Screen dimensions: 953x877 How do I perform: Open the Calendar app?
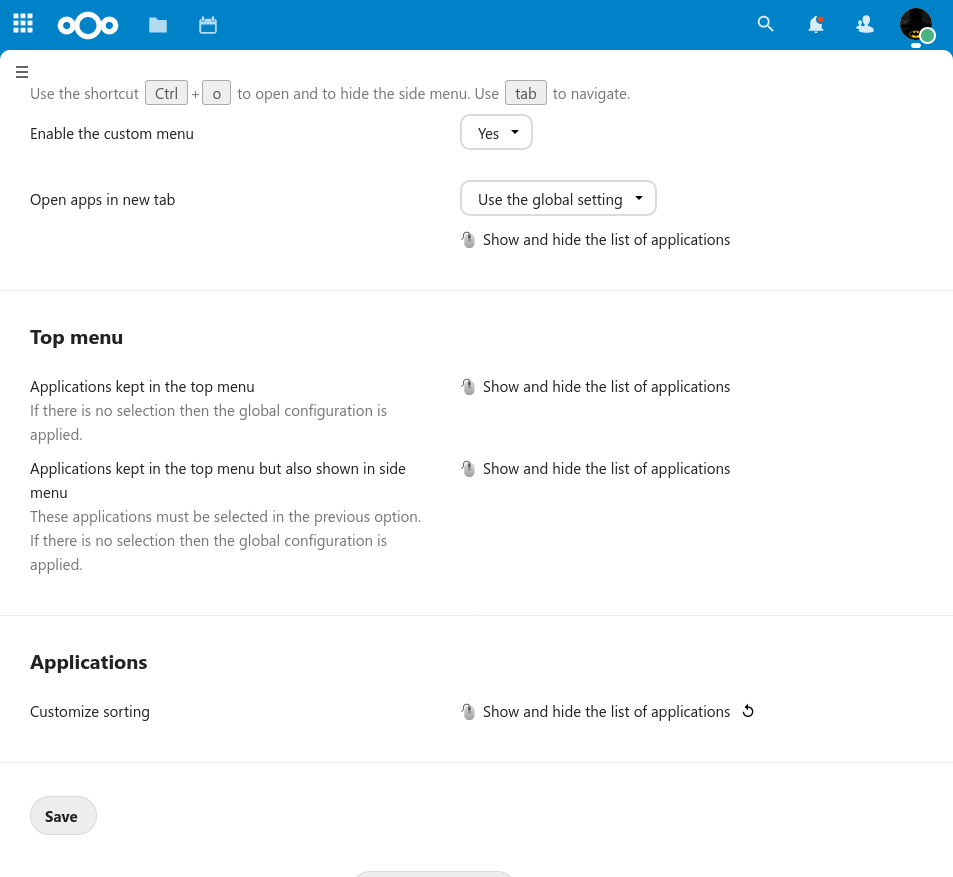(x=208, y=25)
